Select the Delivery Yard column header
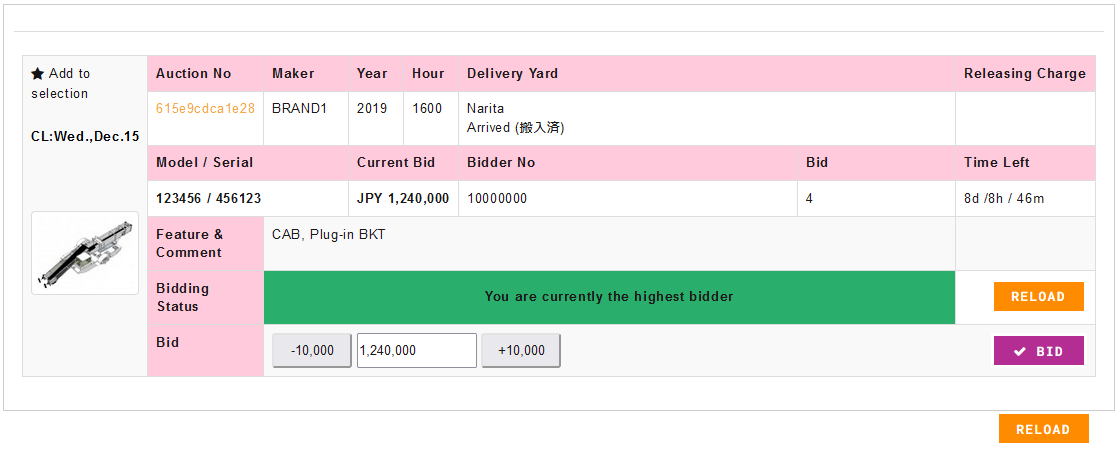The image size is (1120, 452). [x=512, y=74]
